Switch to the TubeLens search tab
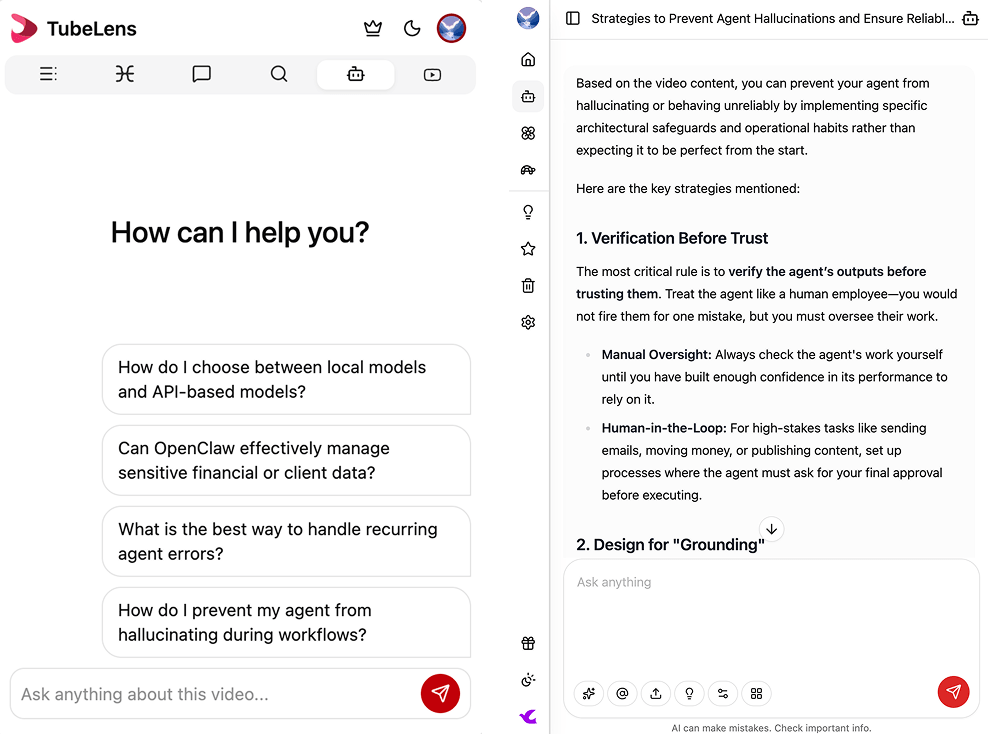 [279, 74]
